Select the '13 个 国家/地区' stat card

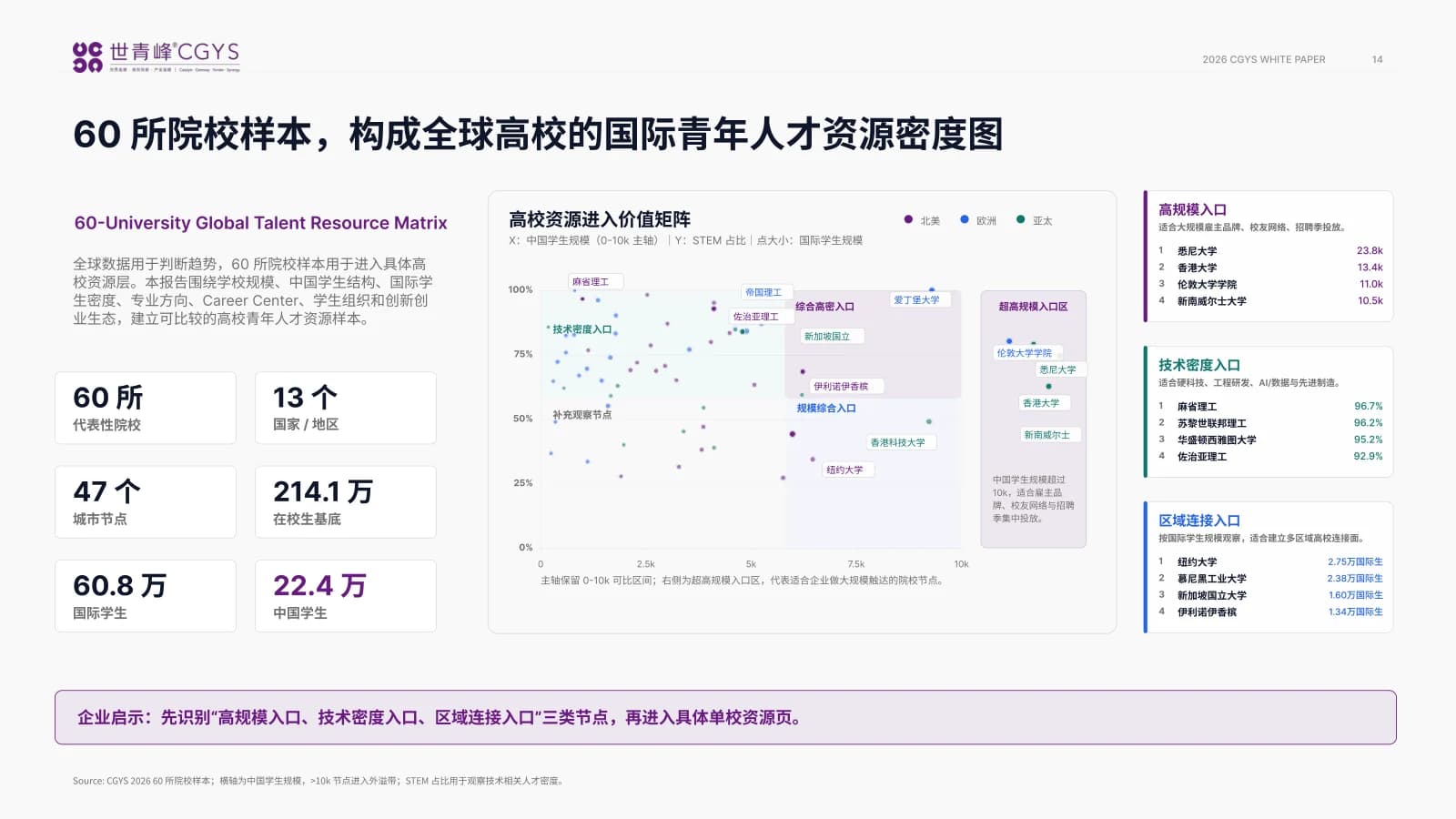(x=346, y=408)
